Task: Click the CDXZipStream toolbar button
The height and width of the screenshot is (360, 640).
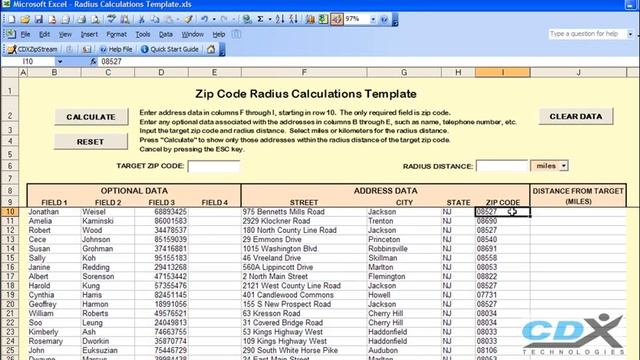Action: coord(32,49)
